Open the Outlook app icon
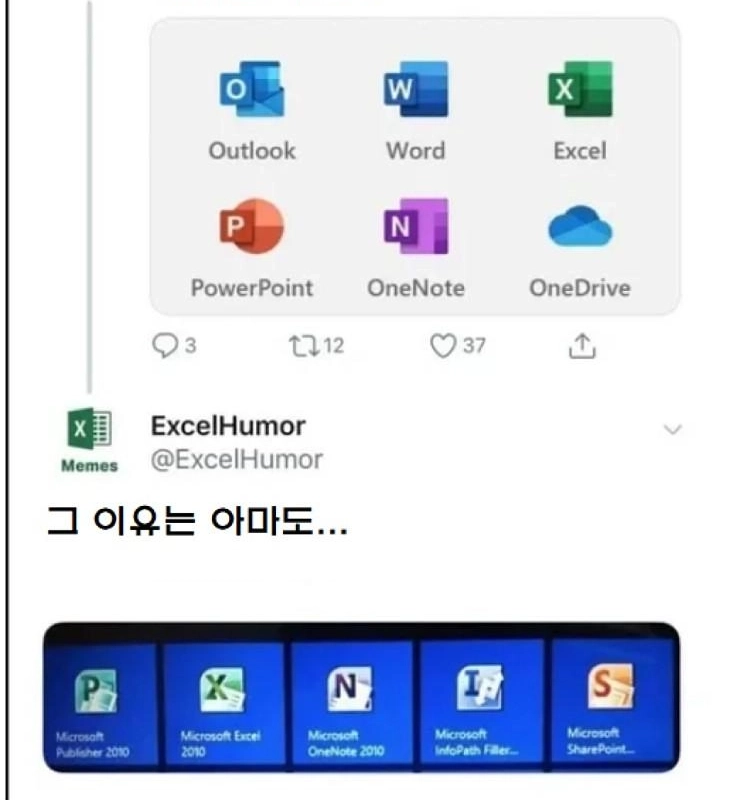This screenshot has width=740, height=800. (252, 89)
